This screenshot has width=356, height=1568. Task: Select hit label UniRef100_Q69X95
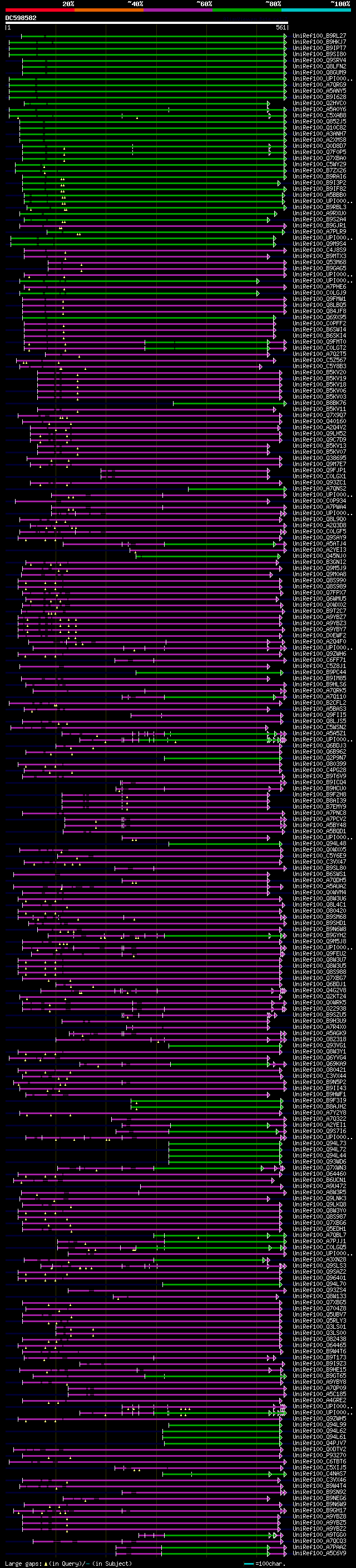[x=319, y=317]
